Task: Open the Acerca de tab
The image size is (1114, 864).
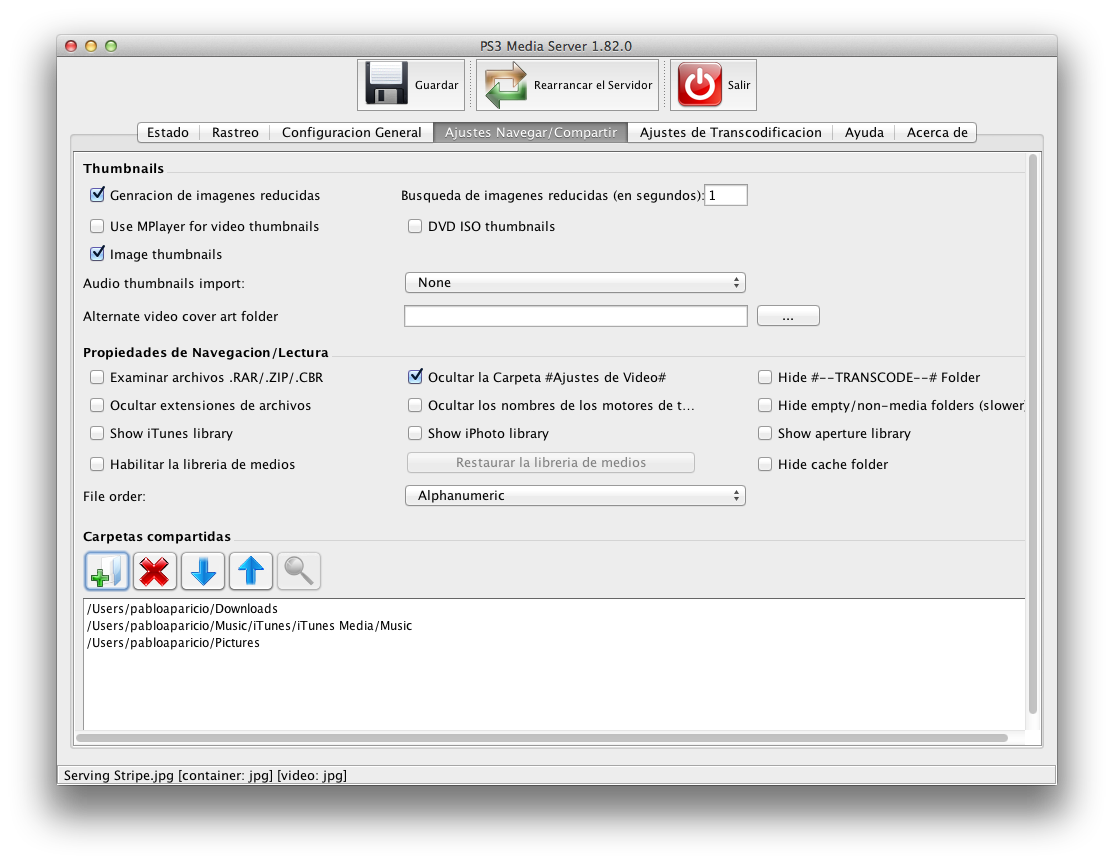Action: click(x=936, y=132)
